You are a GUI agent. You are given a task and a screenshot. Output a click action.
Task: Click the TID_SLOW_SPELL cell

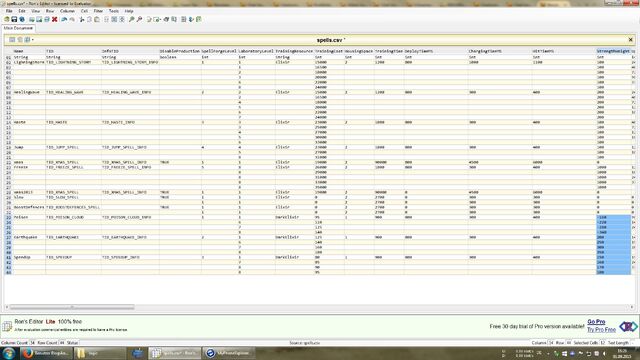[73, 197]
